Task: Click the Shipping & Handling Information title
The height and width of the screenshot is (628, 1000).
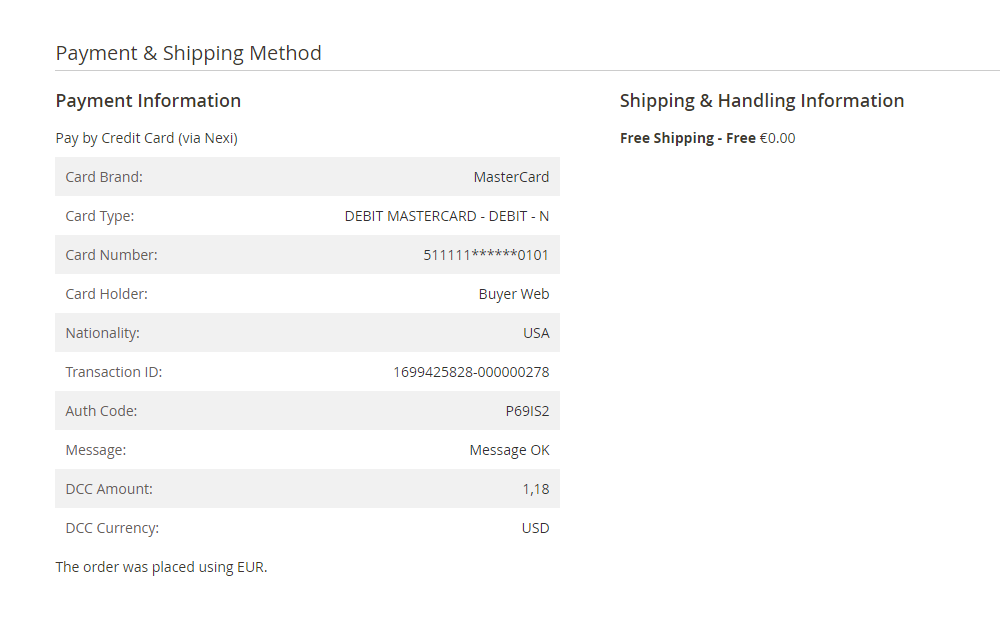Action: pyautogui.click(x=762, y=100)
